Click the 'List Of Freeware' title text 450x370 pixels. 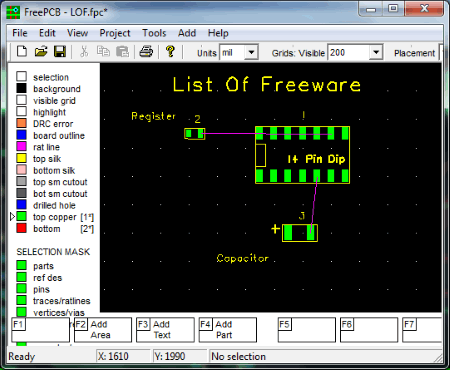pyautogui.click(x=267, y=84)
